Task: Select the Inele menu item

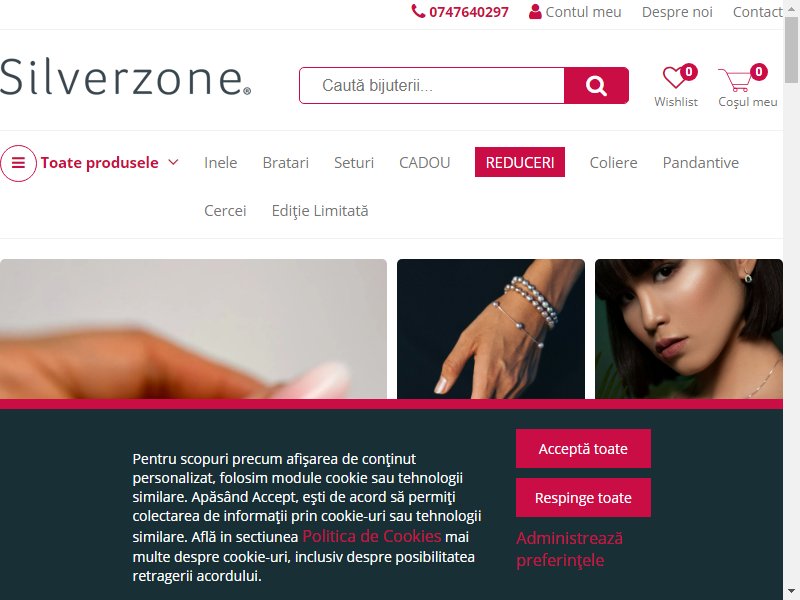Action: [x=220, y=163]
